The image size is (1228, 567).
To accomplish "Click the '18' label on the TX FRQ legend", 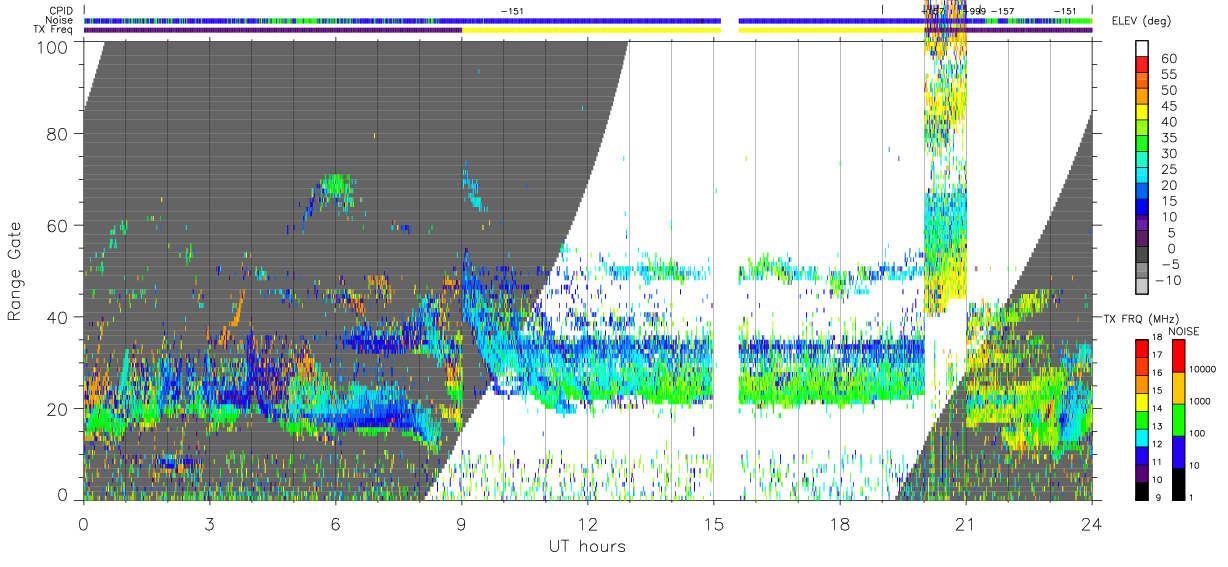I will coord(1157,339).
